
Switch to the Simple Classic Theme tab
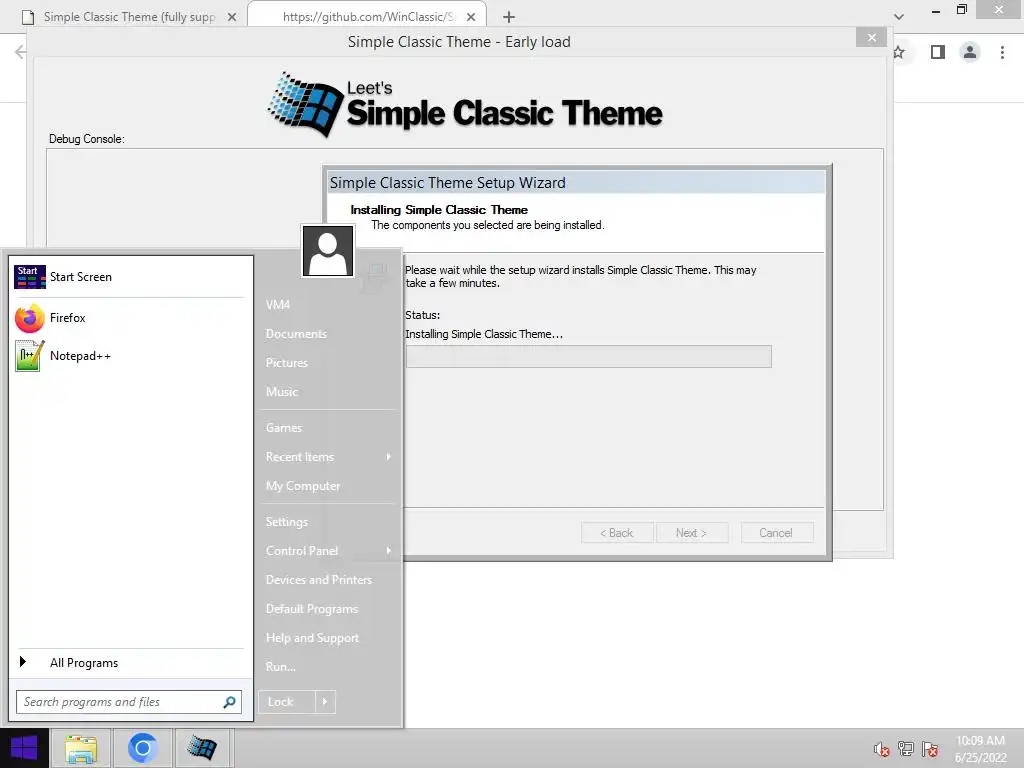(x=129, y=17)
